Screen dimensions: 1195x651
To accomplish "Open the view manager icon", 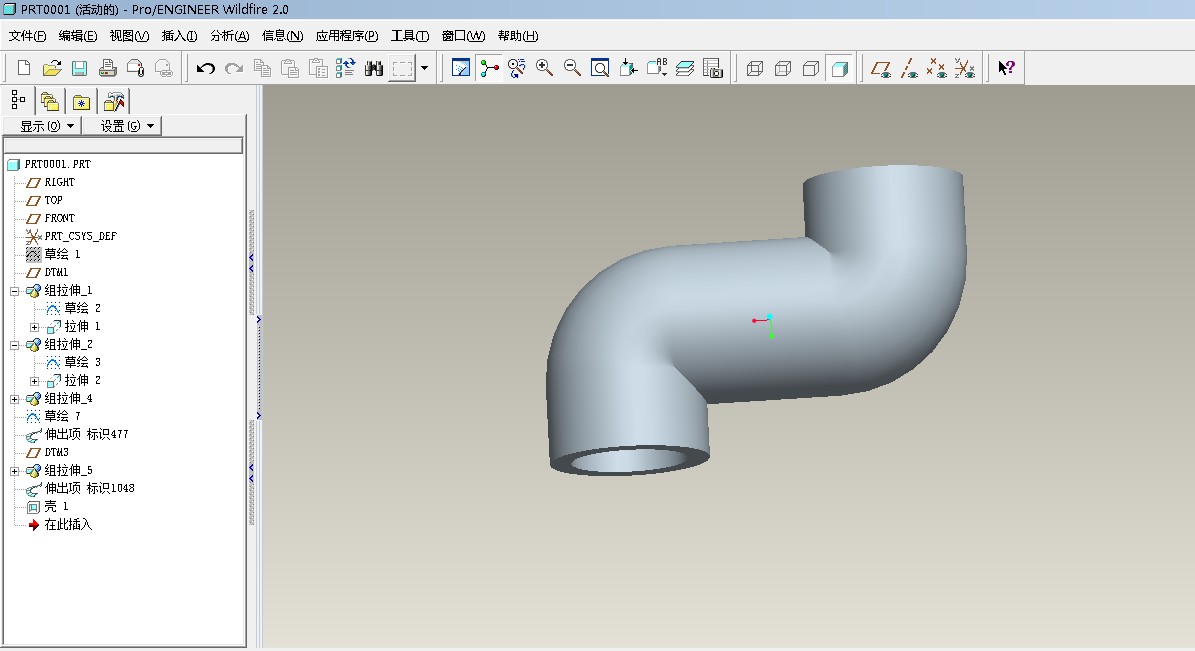I will point(713,68).
